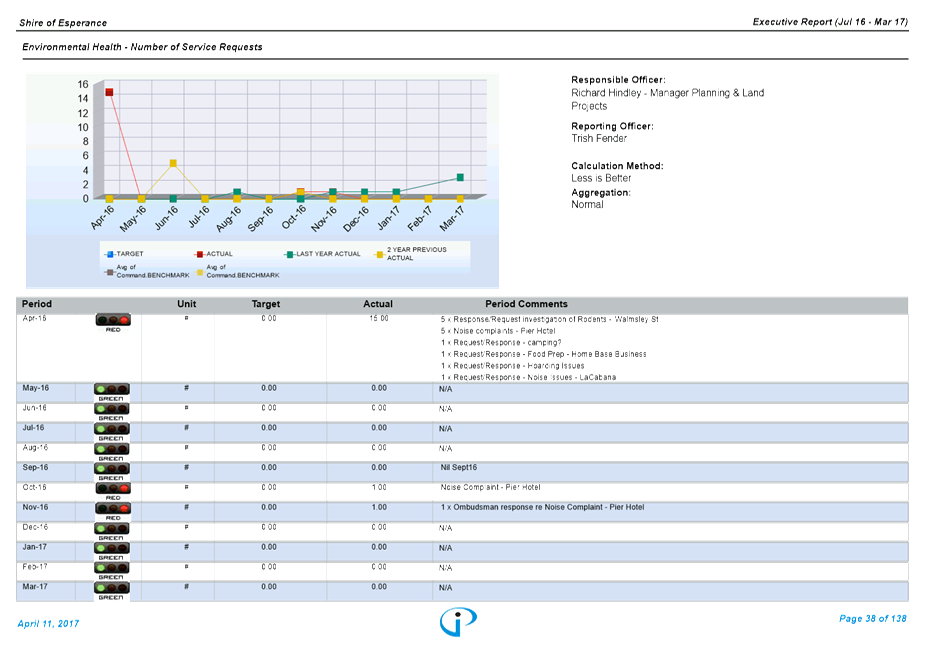Click the Aug-16 green traffic light icon
This screenshot has height=657, width=928.
pyautogui.click(x=112, y=449)
